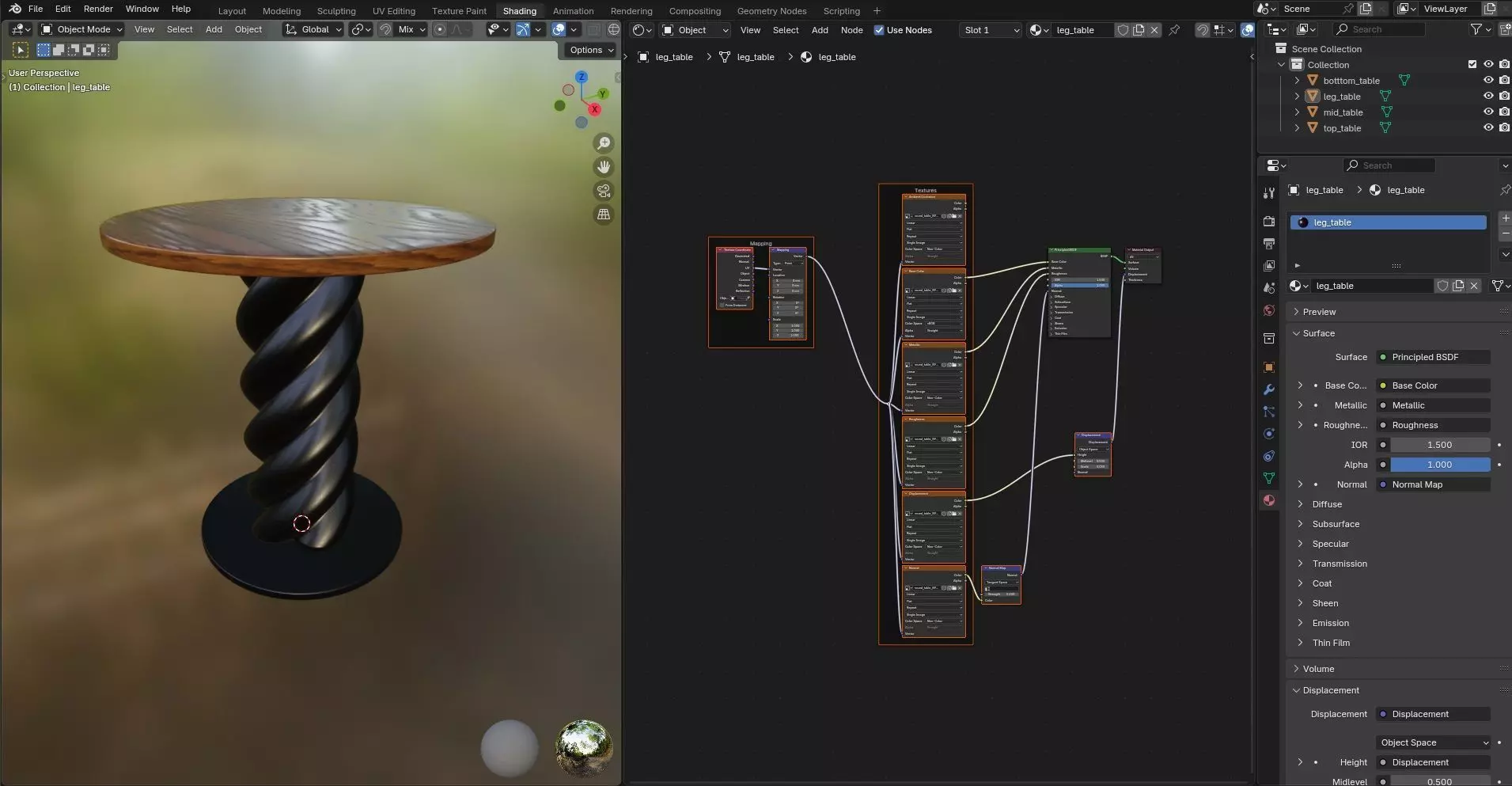Click the Displacement linked node button
Screen dimensions: 1512x786
tap(1434, 714)
